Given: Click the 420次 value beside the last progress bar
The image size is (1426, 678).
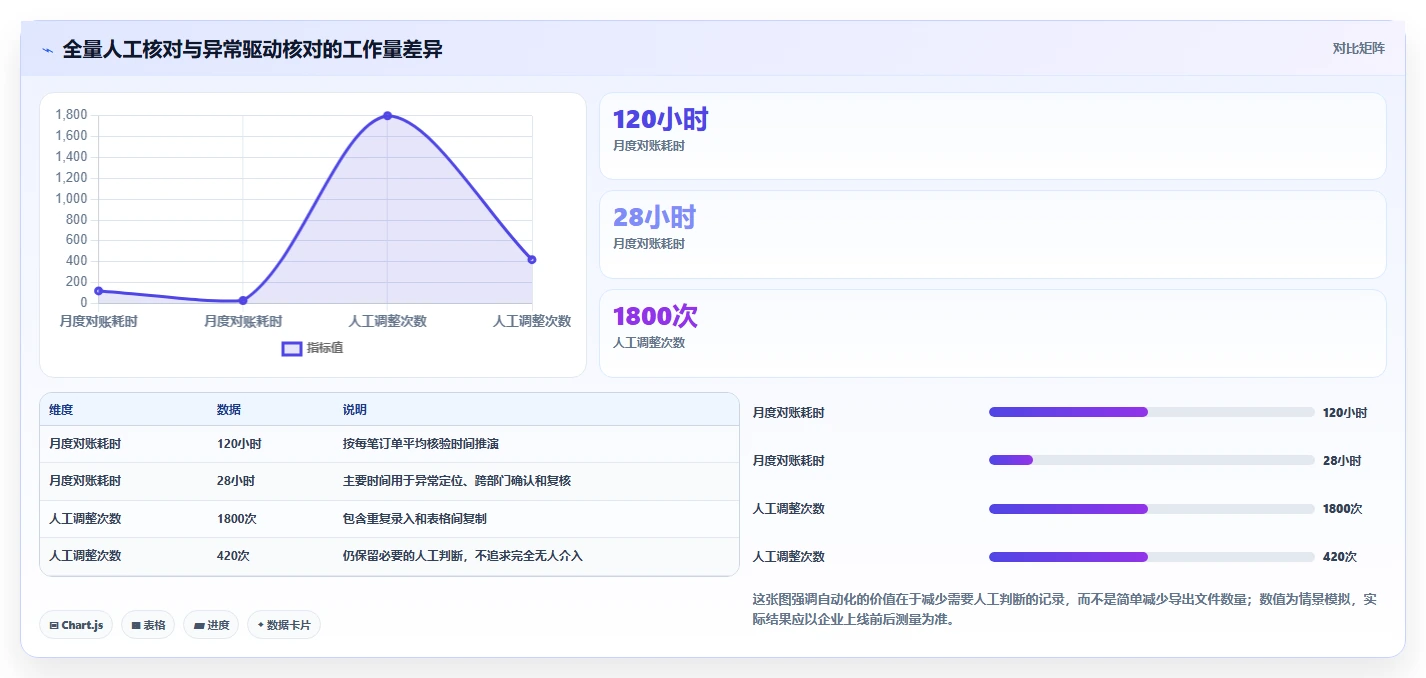Looking at the screenshot, I should tap(1340, 557).
